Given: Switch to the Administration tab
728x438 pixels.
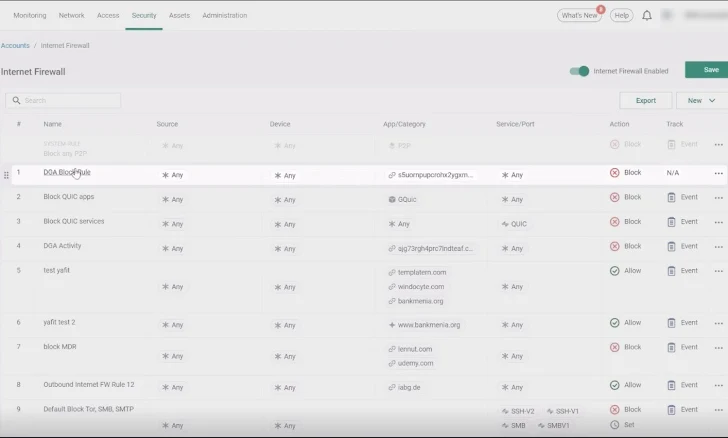Looking at the screenshot, I should 225,16.
